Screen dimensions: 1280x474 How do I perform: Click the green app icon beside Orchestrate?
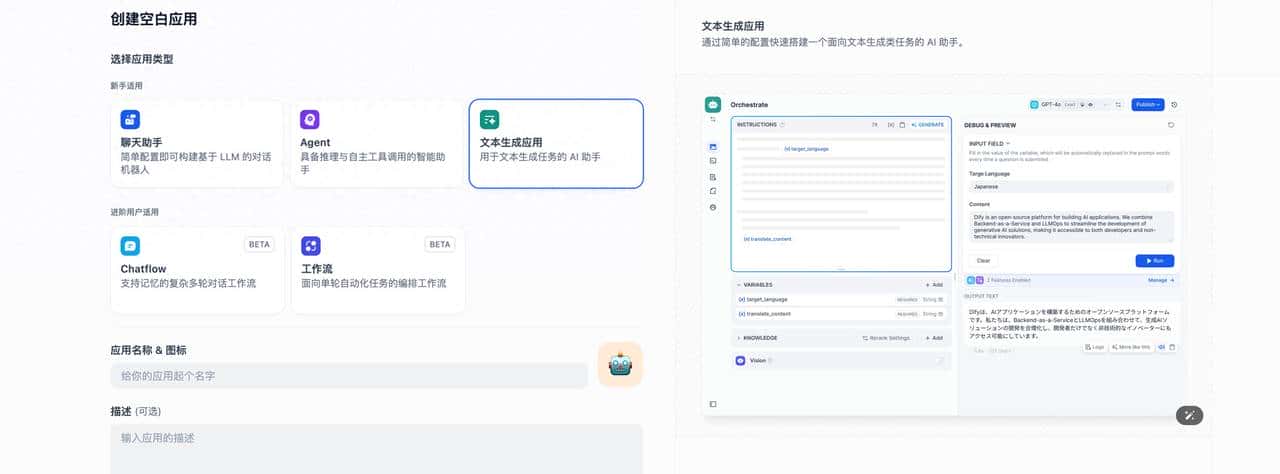click(x=713, y=104)
